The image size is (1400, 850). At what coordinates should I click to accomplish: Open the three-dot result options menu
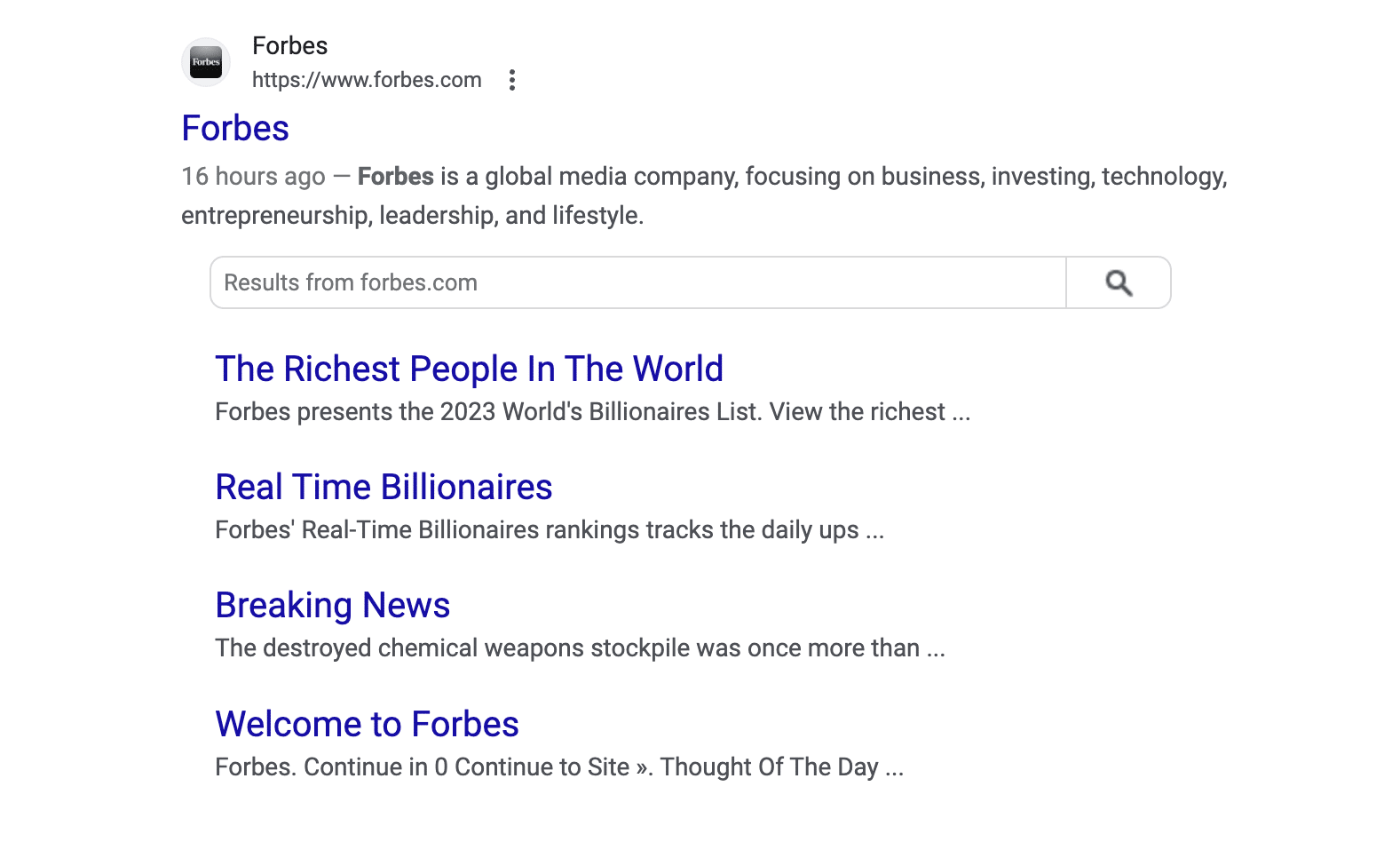pos(512,80)
